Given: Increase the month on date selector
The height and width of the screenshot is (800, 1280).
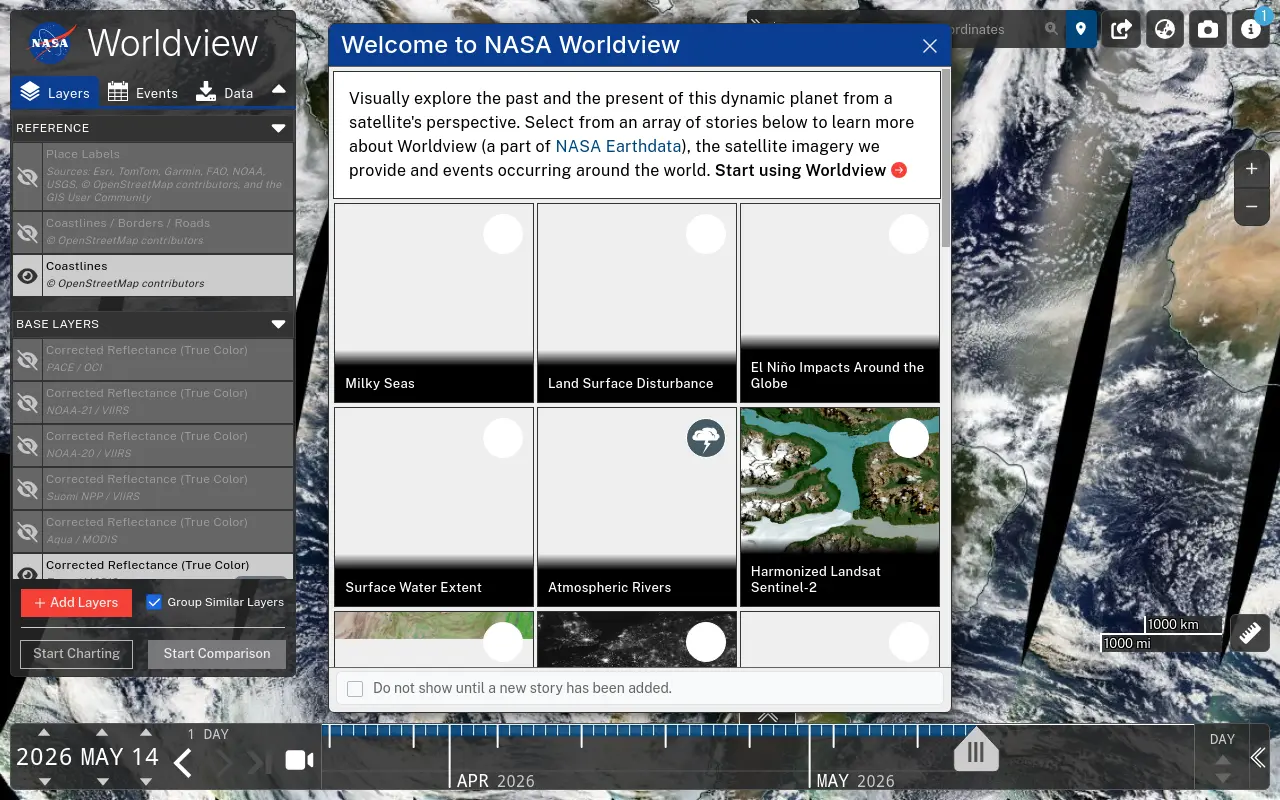Looking at the screenshot, I should [x=102, y=733].
